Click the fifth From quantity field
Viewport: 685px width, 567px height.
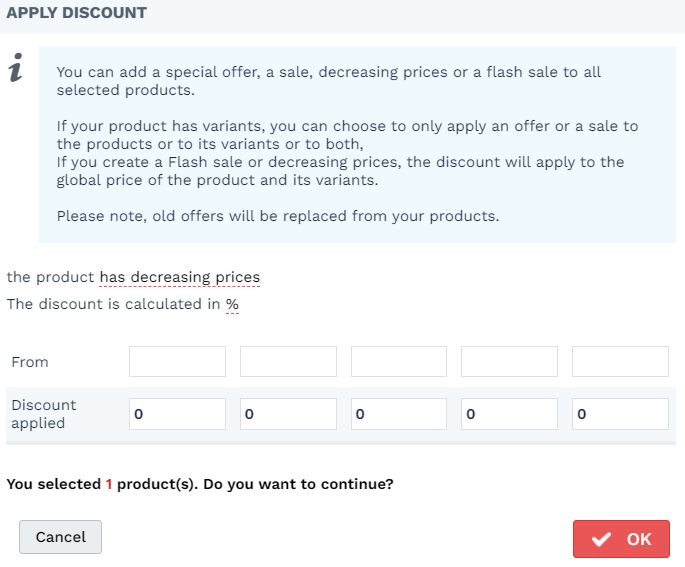coord(620,361)
